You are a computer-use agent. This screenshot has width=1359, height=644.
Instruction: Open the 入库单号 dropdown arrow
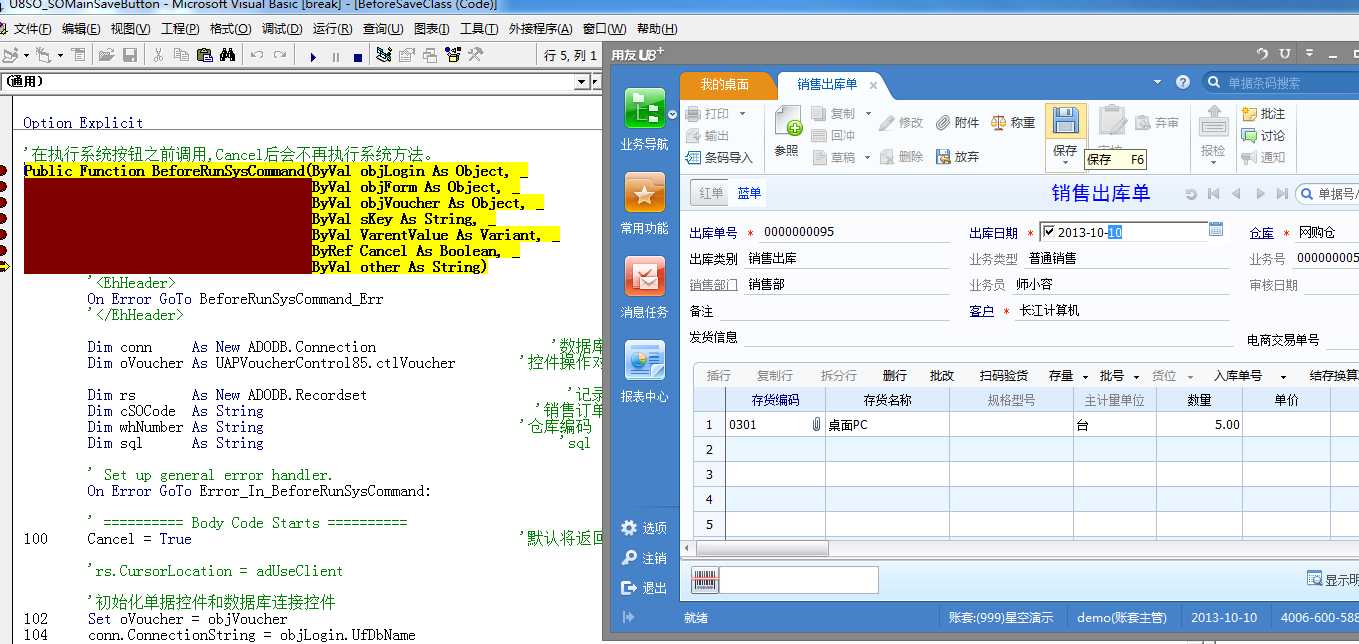(1283, 377)
